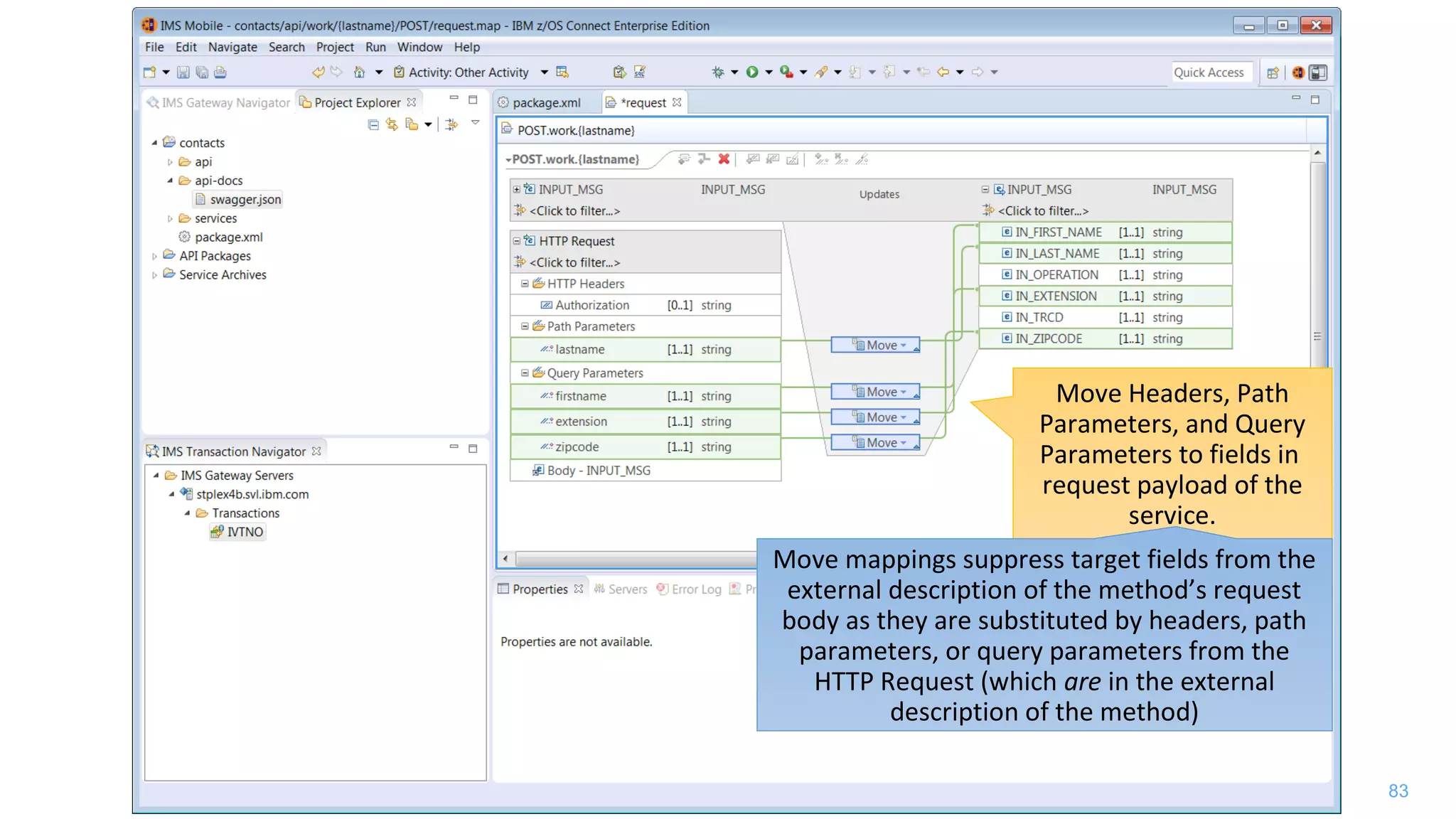Switch to IMS Gateway Navigator tab
Screen dimensions: 1456x819
[x=218, y=102]
